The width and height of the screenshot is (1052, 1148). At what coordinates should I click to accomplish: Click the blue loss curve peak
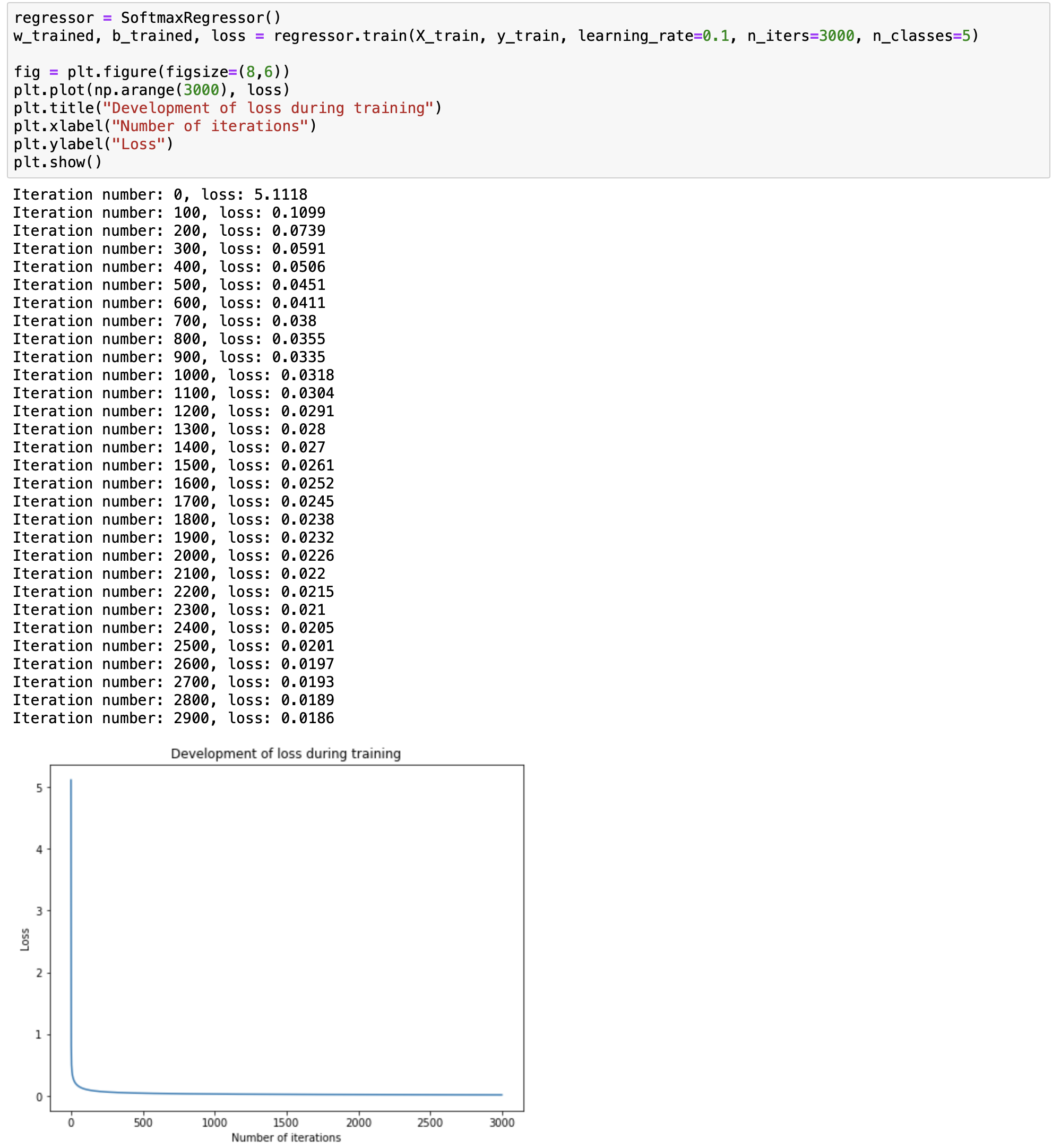click(x=71, y=781)
